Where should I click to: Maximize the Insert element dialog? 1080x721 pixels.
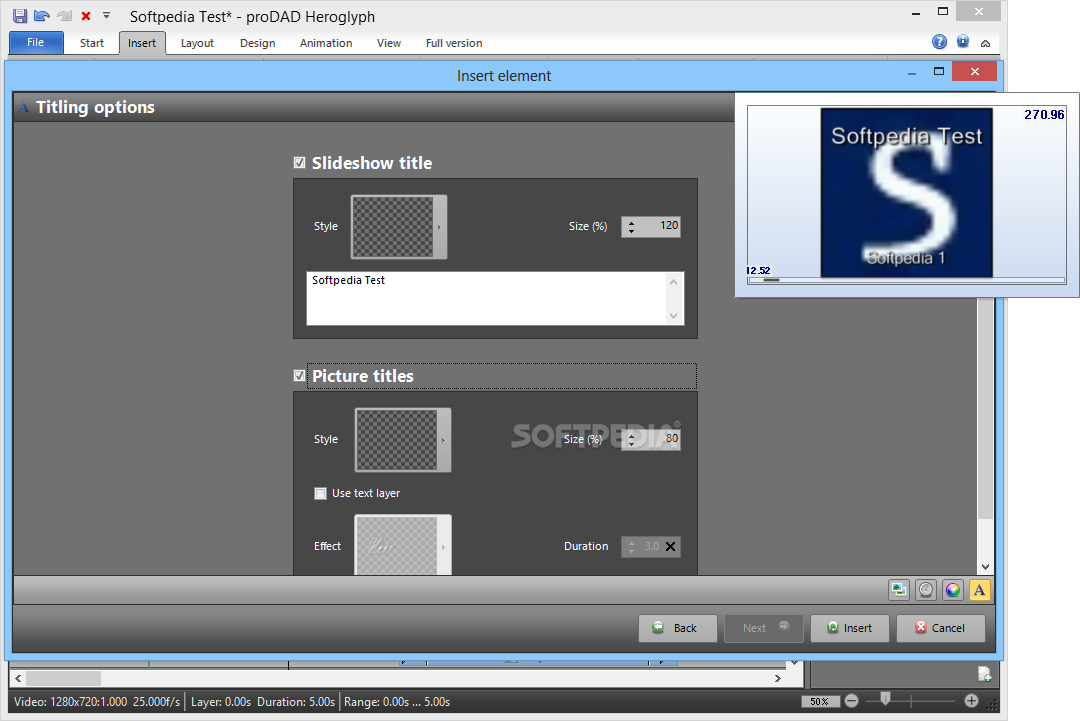[x=939, y=71]
